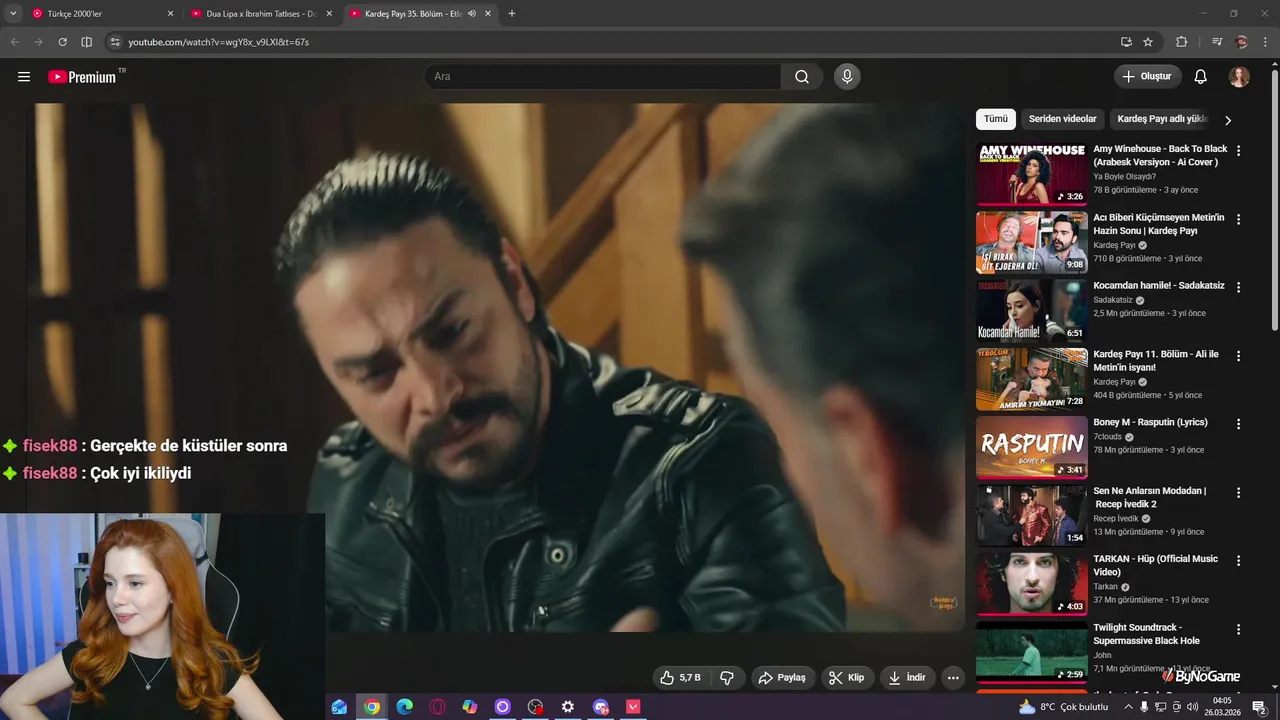Open the Windows notification center
Screen dimensions: 1280x720
coord(1259,707)
